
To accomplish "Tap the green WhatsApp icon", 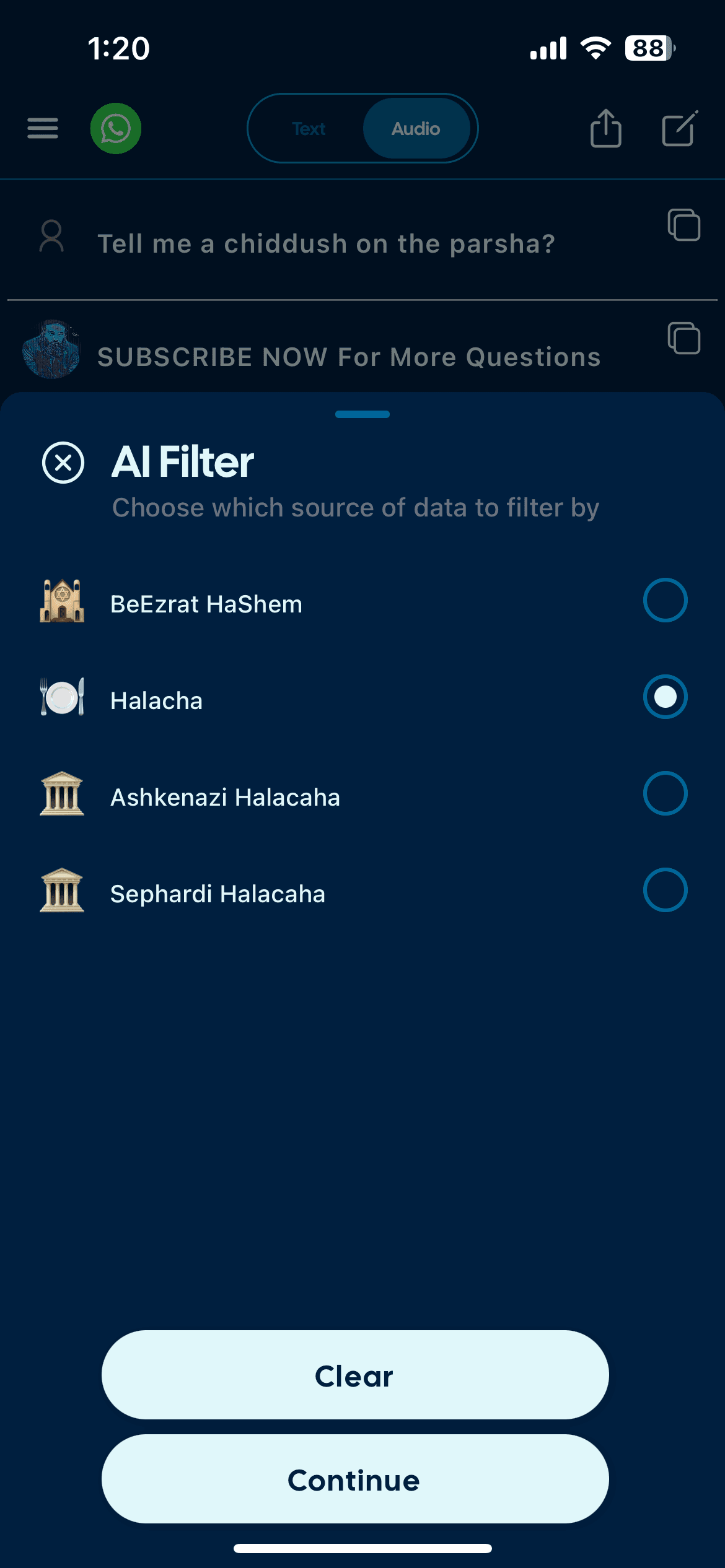I will click(116, 128).
